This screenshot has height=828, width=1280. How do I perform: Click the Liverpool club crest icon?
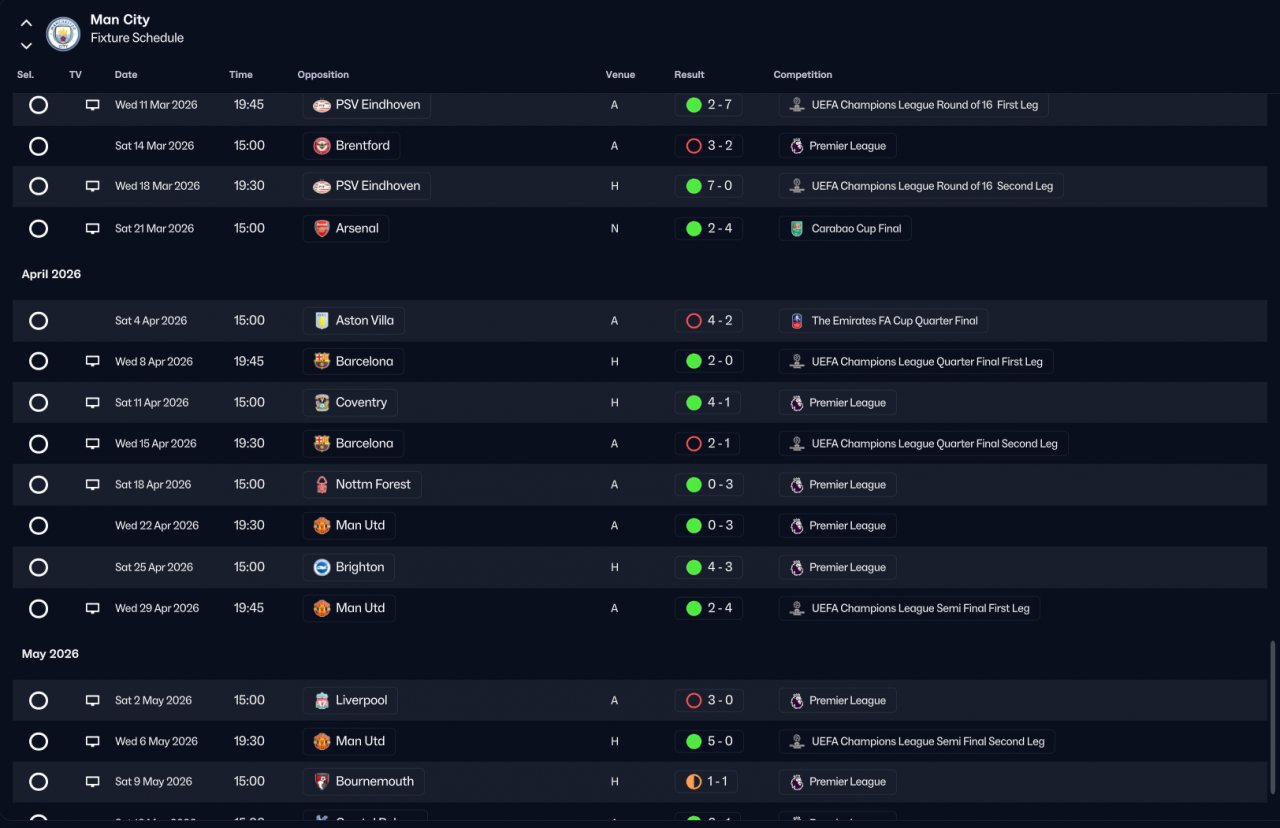click(322, 701)
